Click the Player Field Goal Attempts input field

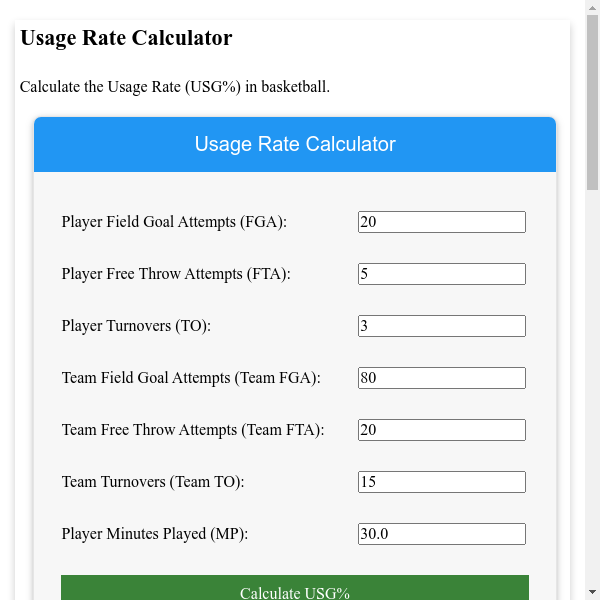pos(441,222)
